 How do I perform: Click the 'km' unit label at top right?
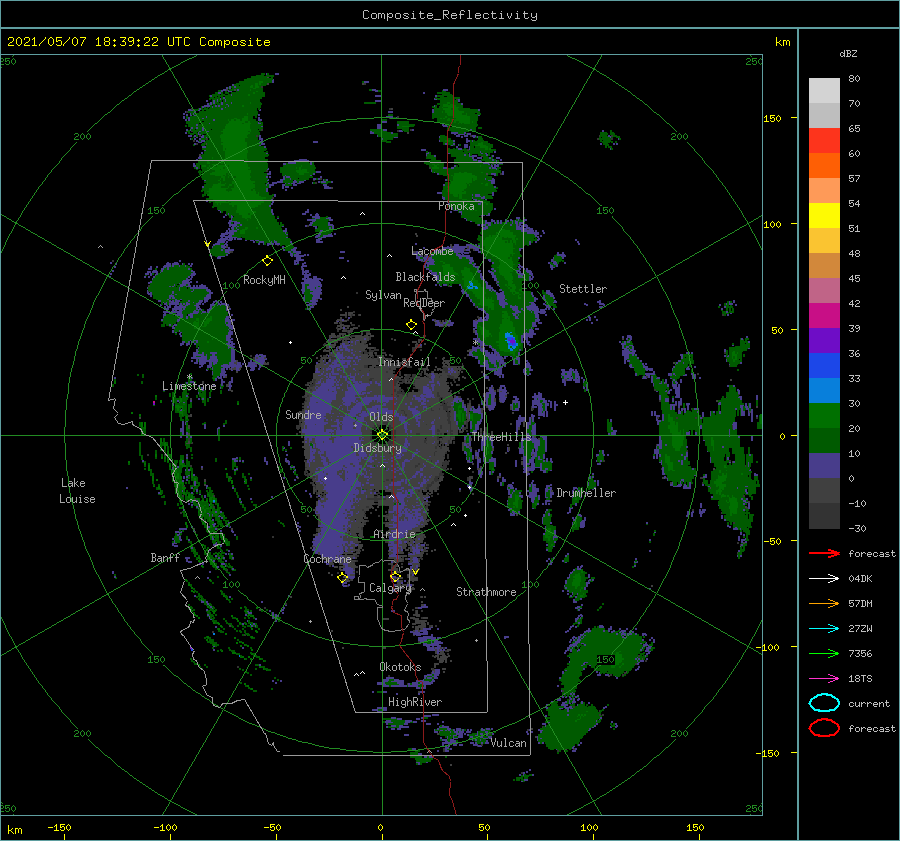point(782,42)
